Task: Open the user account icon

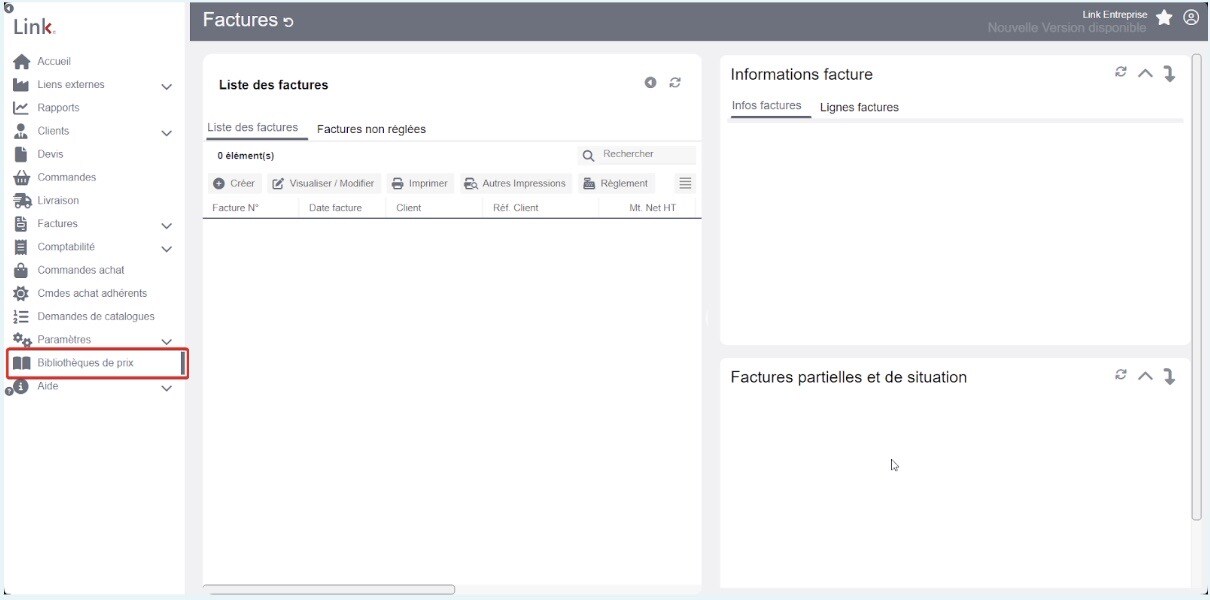Action: tap(1191, 18)
